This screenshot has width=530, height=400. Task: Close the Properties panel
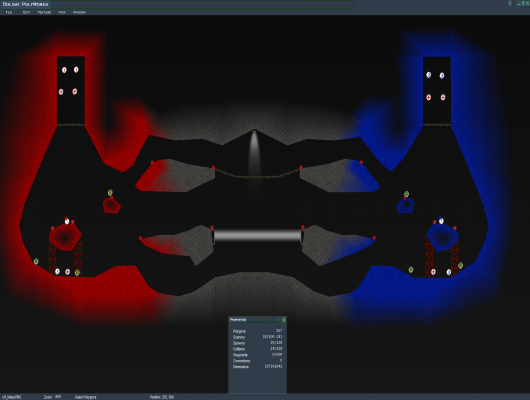coord(284,320)
